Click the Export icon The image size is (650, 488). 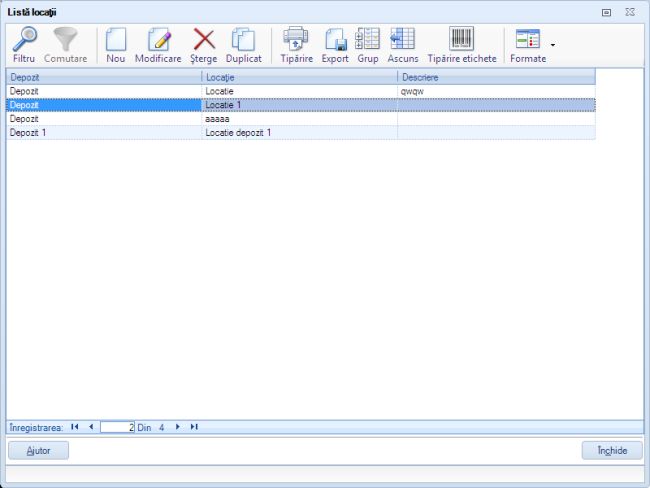pos(335,45)
